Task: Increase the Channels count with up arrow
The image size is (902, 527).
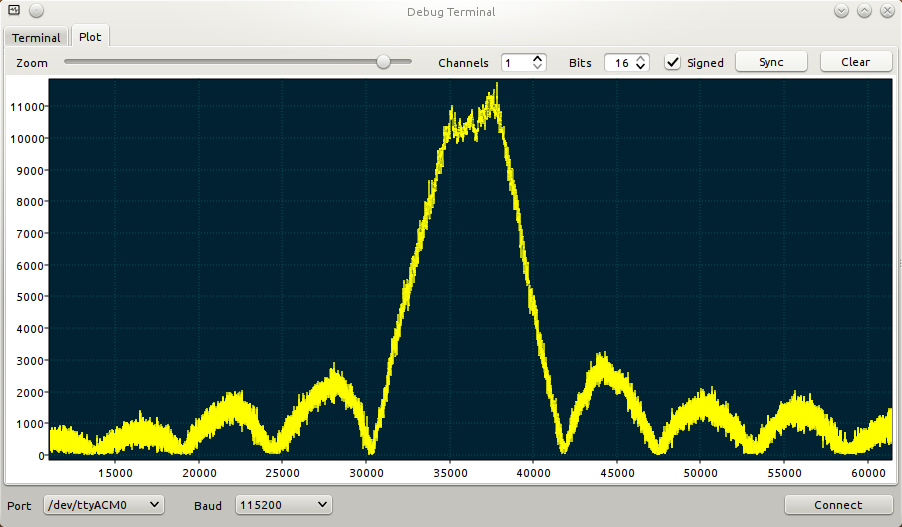Action: (537, 58)
